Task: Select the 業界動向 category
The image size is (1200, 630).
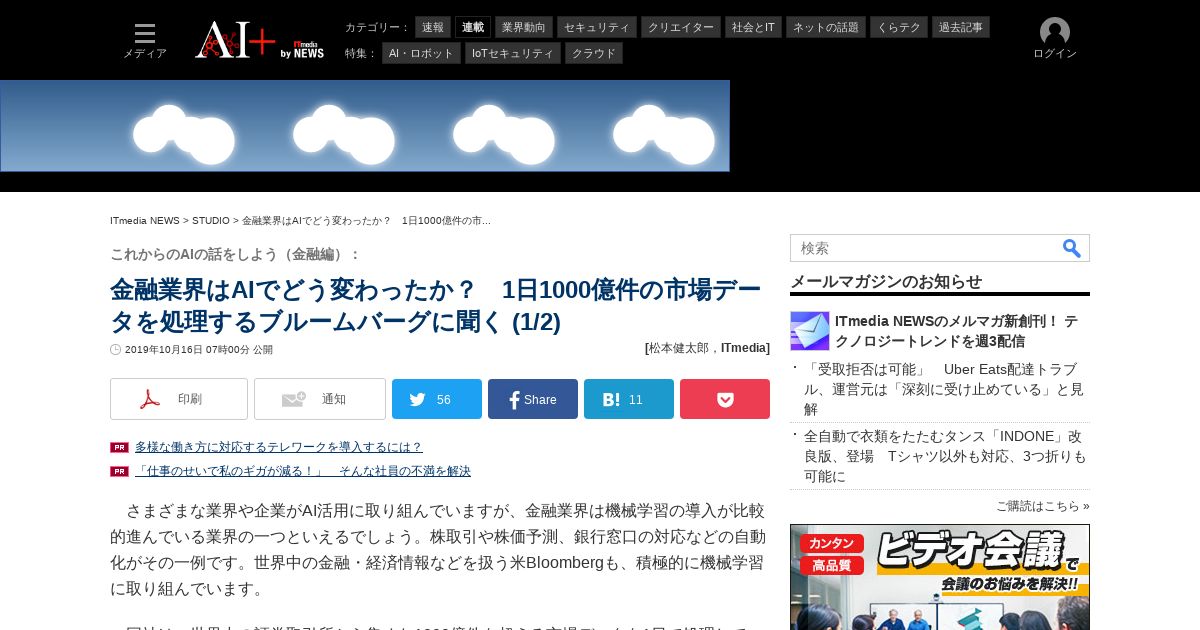Action: pos(524,27)
